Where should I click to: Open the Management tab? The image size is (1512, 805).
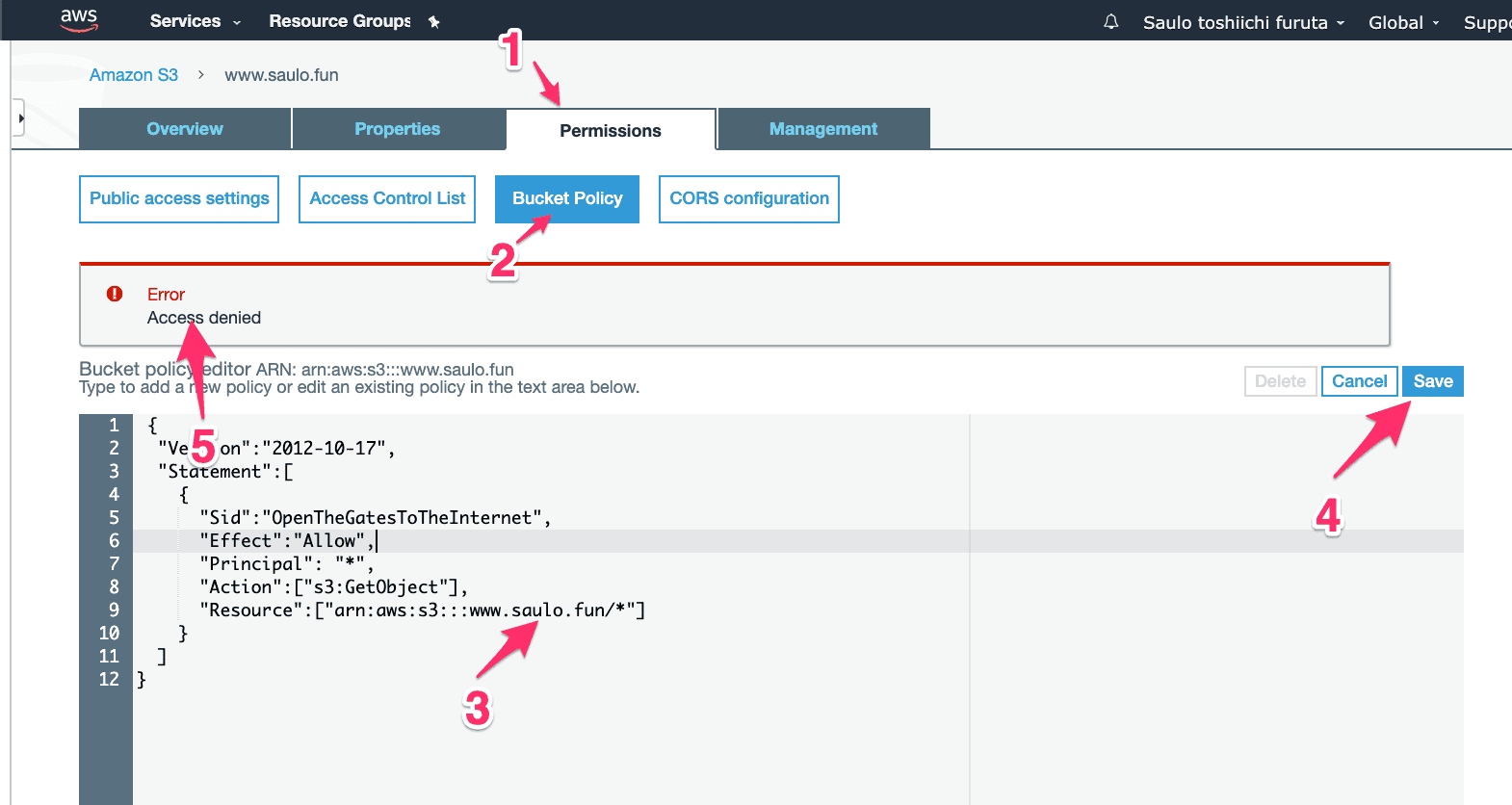click(823, 129)
